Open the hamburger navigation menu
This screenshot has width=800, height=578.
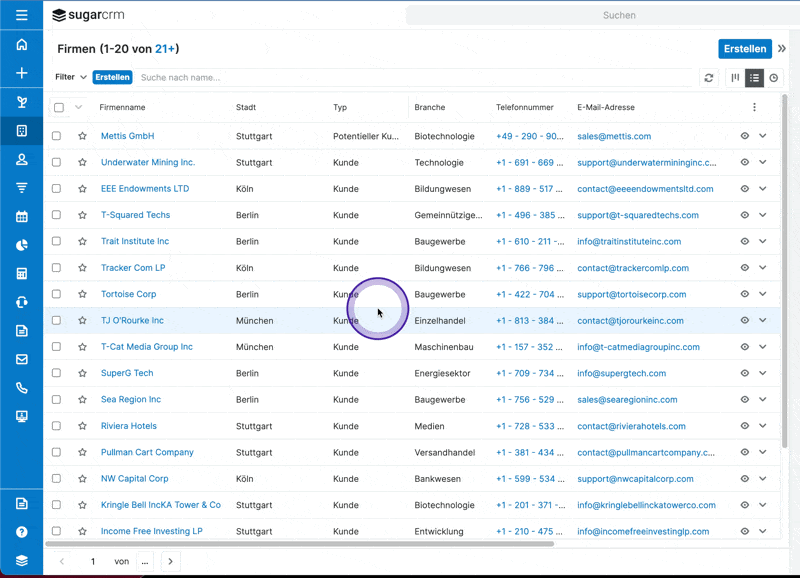click(21, 15)
